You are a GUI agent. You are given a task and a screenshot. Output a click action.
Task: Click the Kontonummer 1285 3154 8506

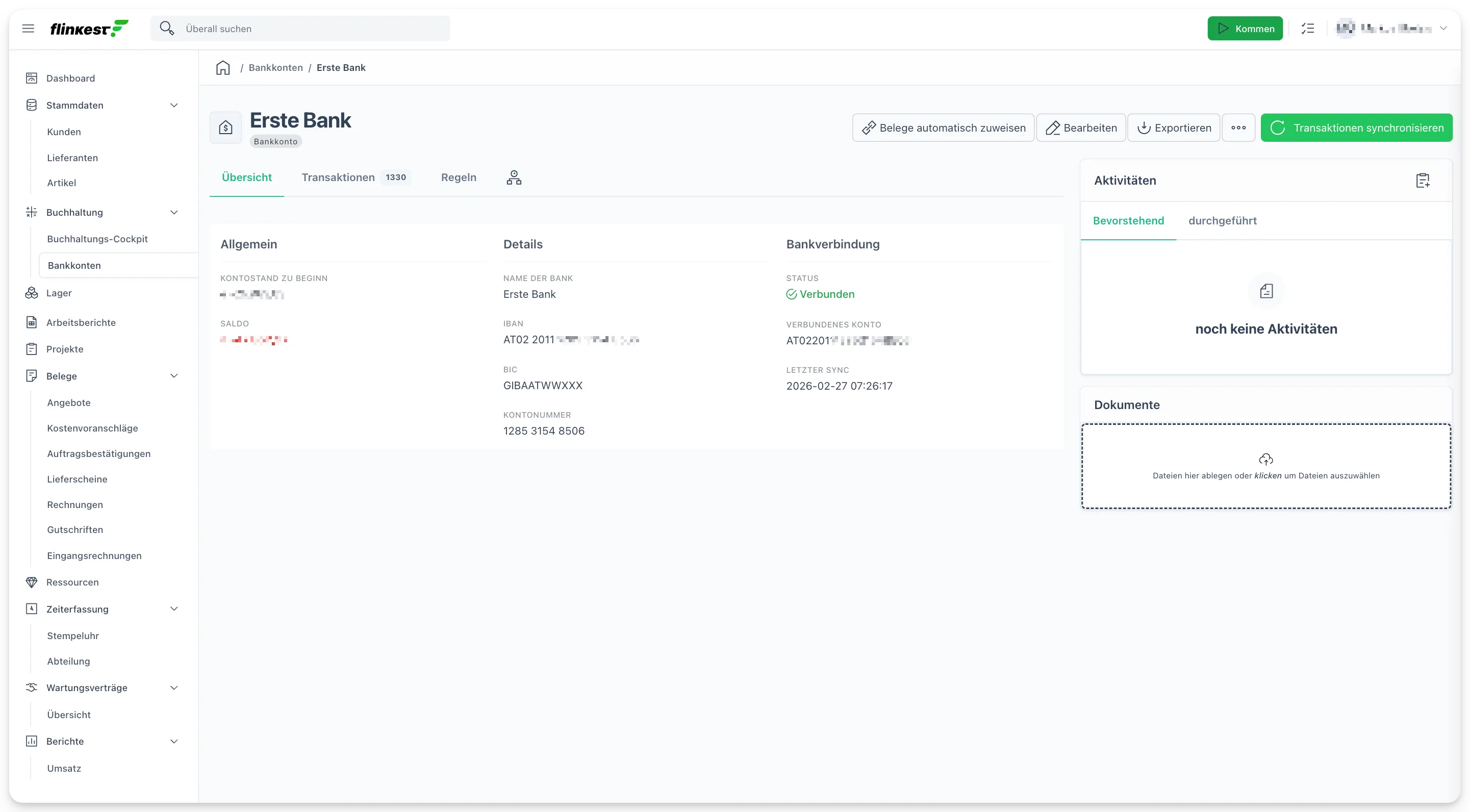(x=544, y=431)
